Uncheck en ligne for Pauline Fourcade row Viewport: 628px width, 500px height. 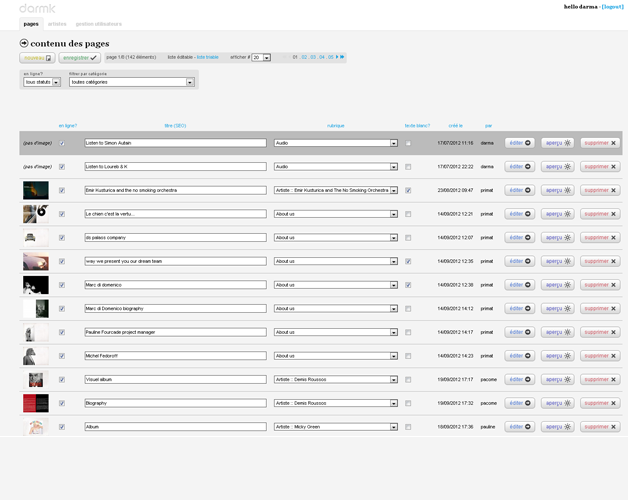point(62,332)
